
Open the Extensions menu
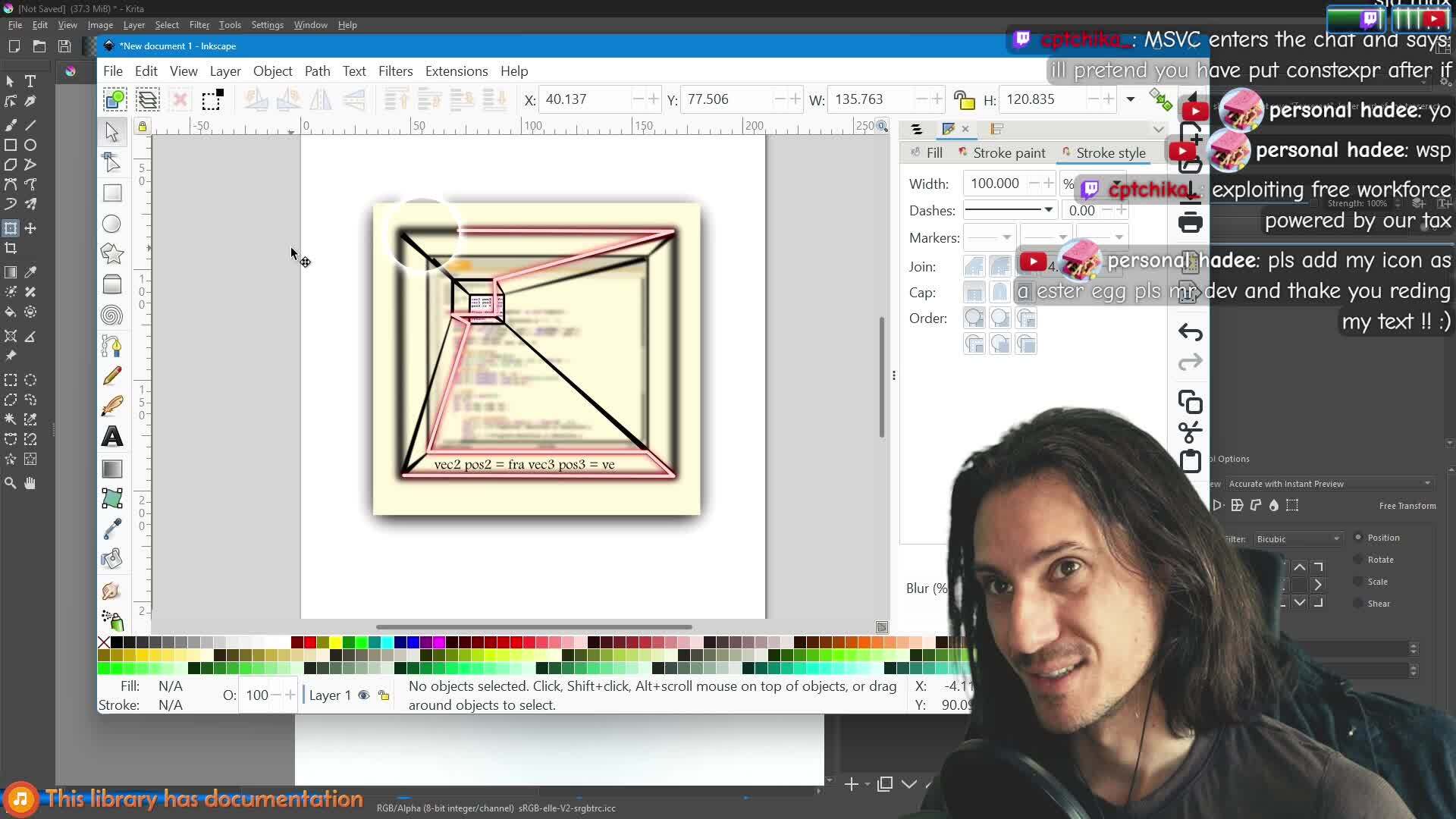[456, 71]
